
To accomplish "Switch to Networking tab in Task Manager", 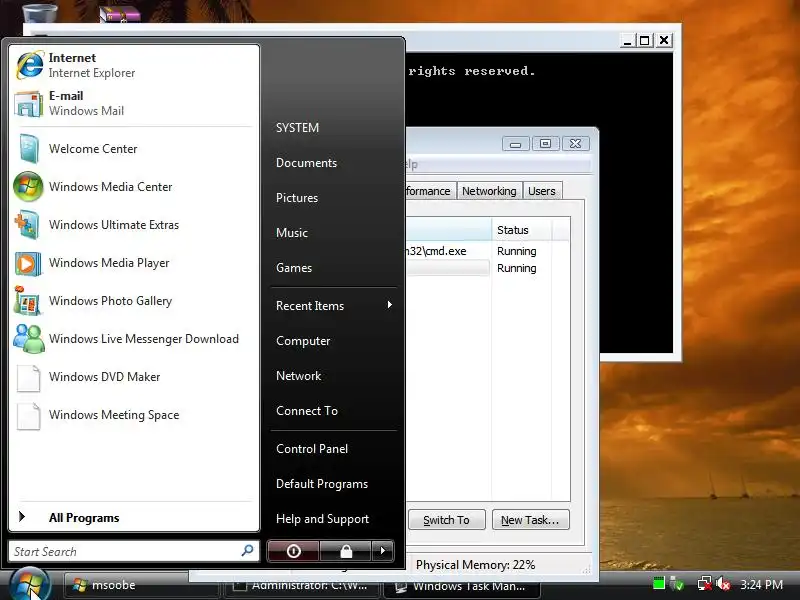I will pos(489,191).
